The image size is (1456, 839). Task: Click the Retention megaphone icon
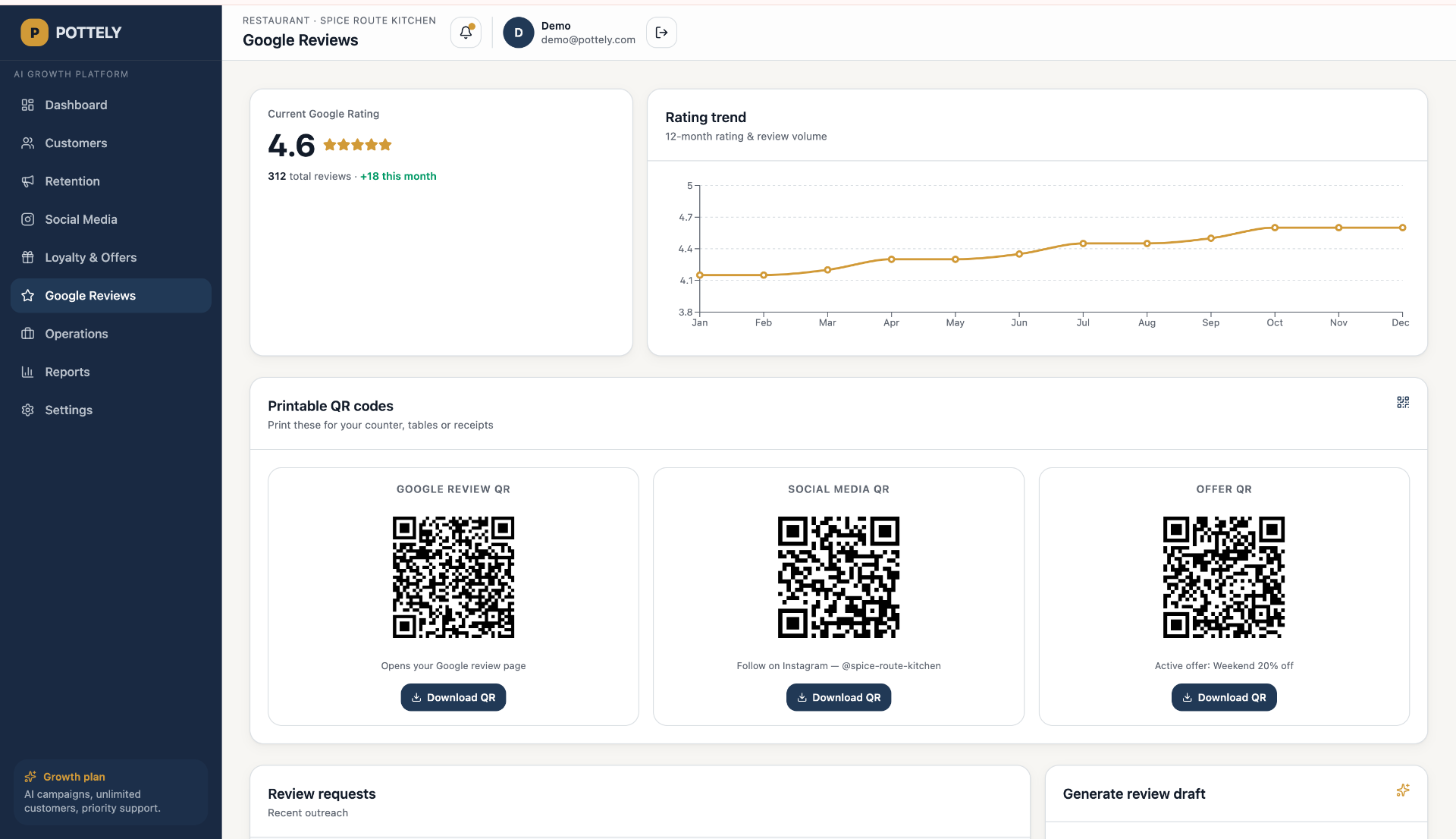point(28,181)
